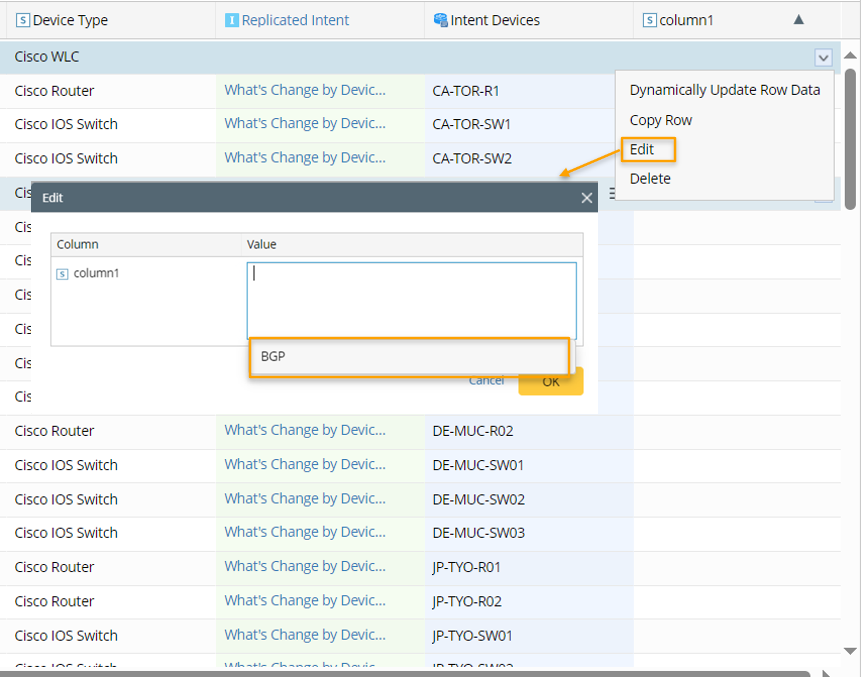Select Copy Row from context menu
This screenshot has width=866, height=677.
tap(661, 120)
